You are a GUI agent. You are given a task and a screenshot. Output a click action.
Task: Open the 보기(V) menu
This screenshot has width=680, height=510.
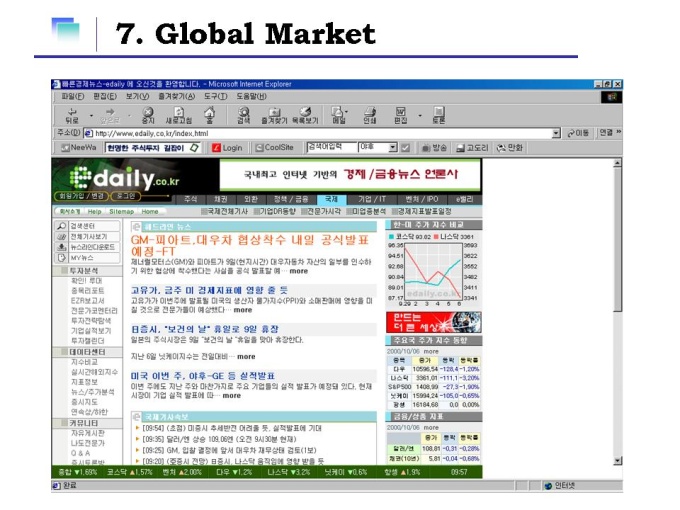pyautogui.click(x=137, y=96)
